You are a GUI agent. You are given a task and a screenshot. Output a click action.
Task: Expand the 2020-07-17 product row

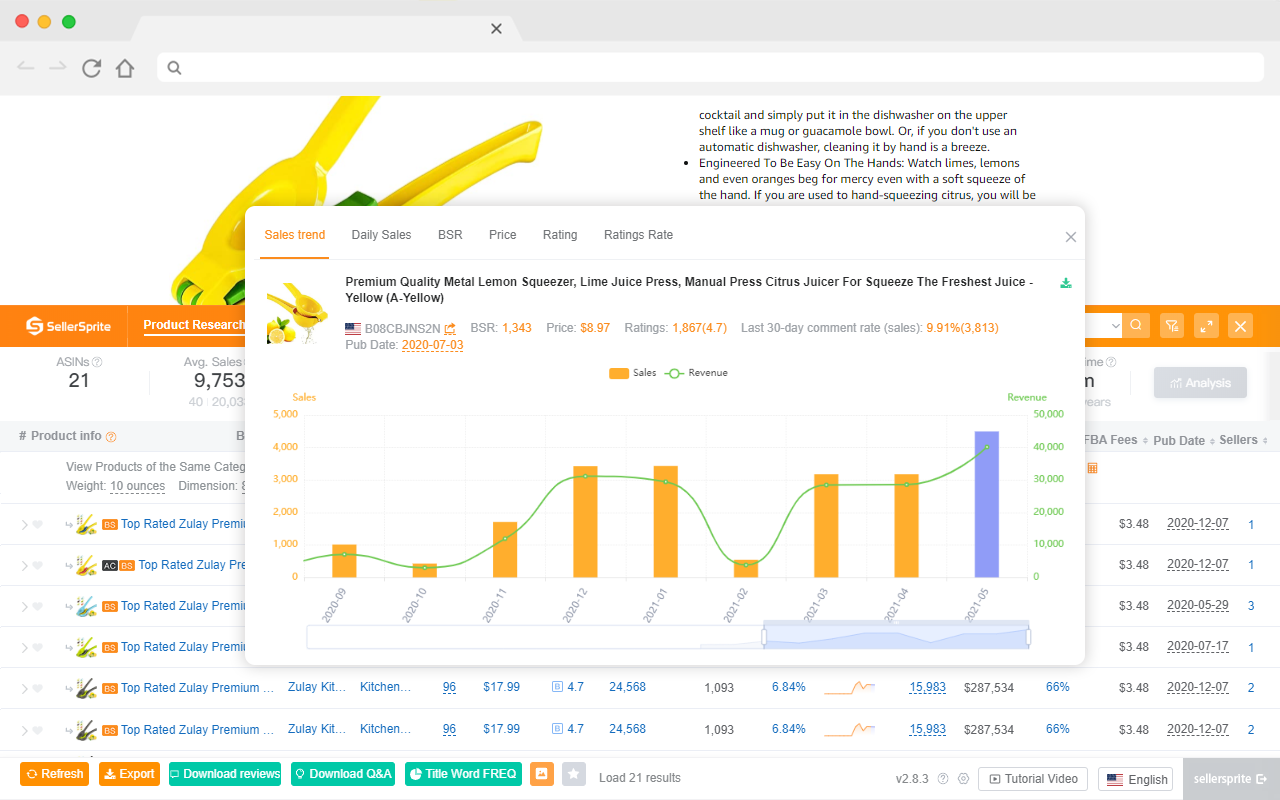[x=25, y=648]
